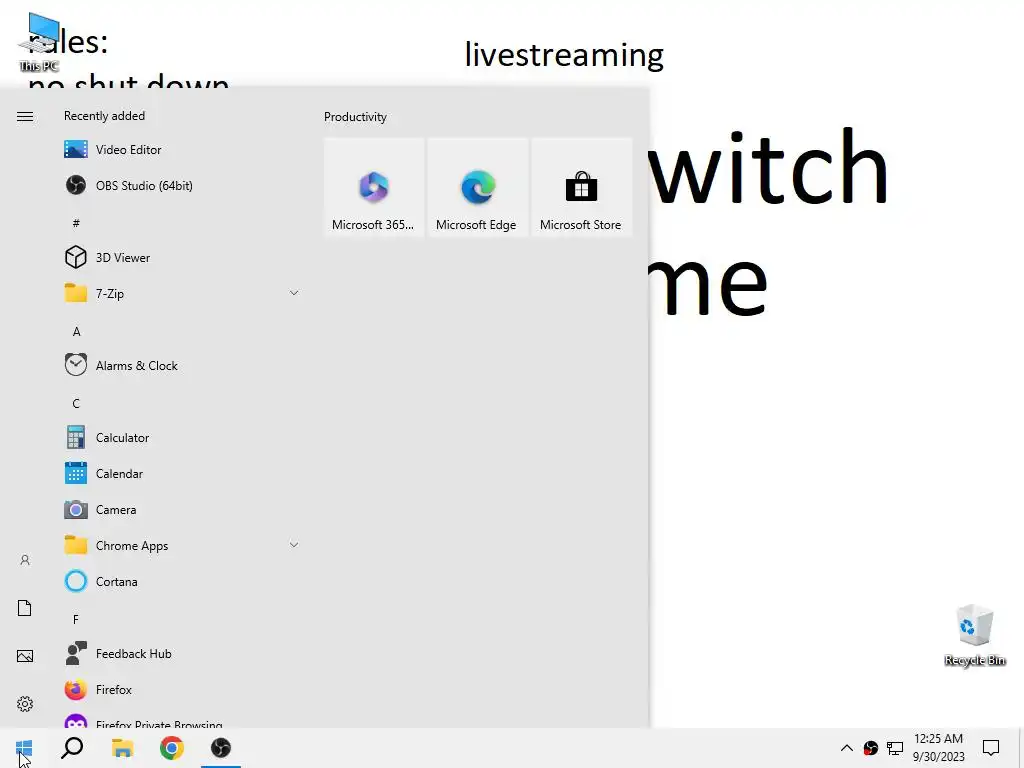The width and height of the screenshot is (1024, 768).
Task: Open Pictures from Start sidebar
Action: [x=25, y=656]
